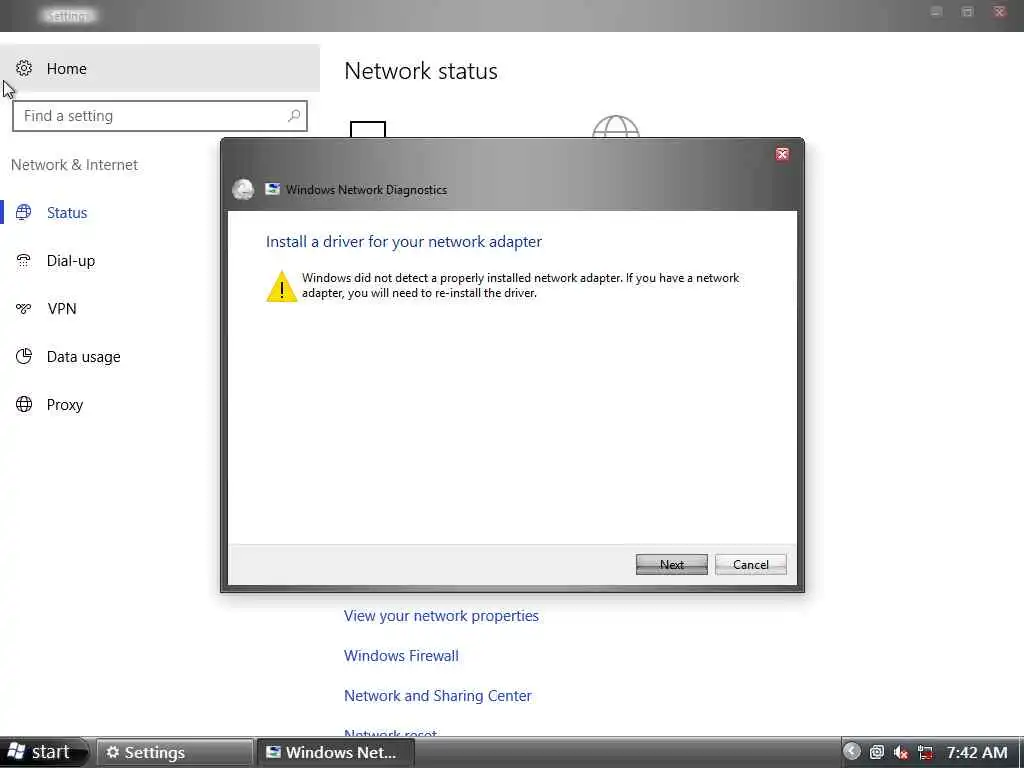Open Network and Sharing Center link
This screenshot has height=768, width=1024.
(x=438, y=696)
